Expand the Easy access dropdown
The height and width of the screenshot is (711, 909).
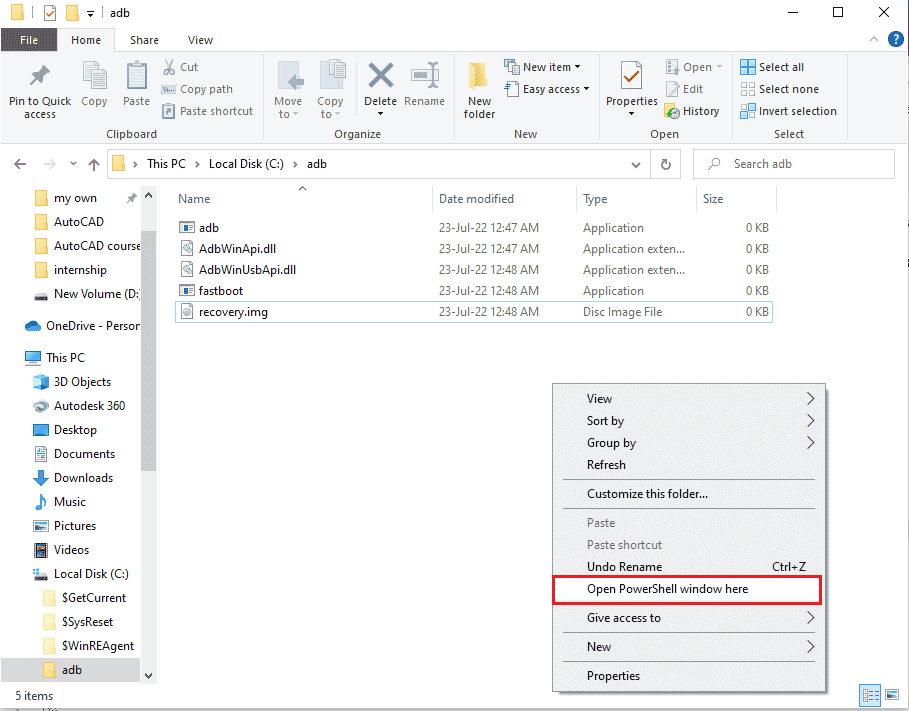coord(587,89)
